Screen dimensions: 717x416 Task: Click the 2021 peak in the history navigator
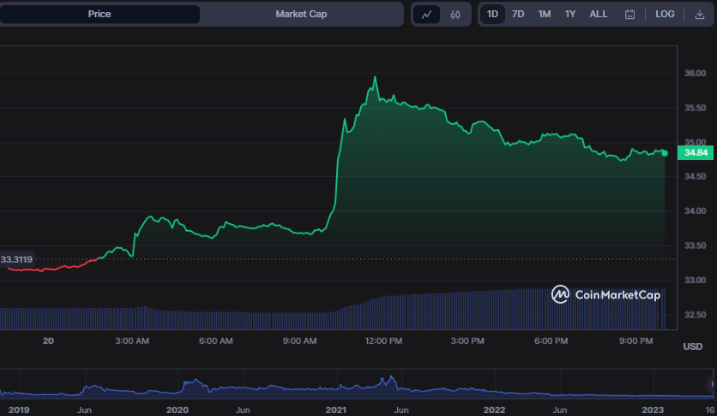[x=391, y=379]
